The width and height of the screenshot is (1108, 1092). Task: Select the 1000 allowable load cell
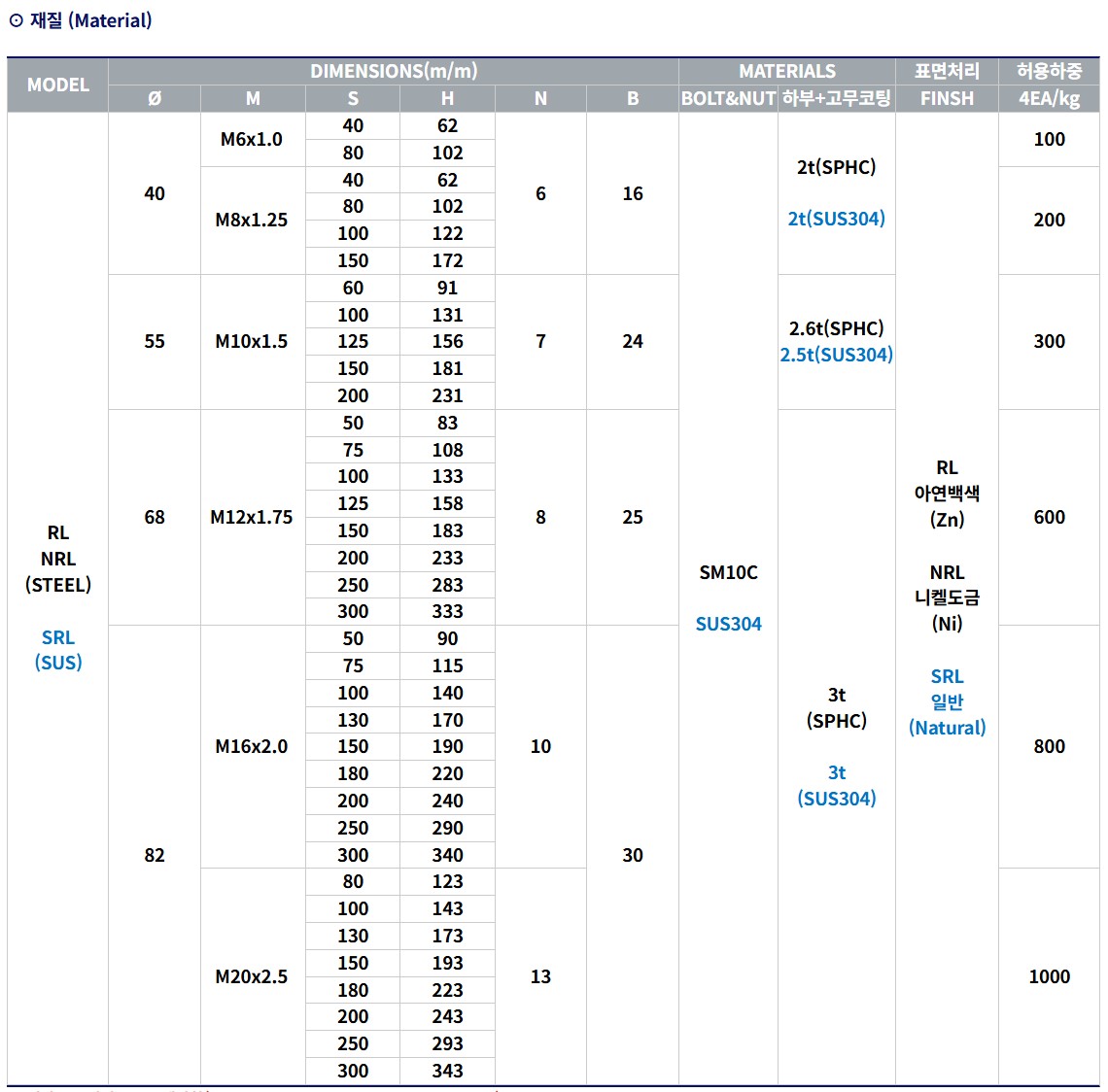[1049, 976]
